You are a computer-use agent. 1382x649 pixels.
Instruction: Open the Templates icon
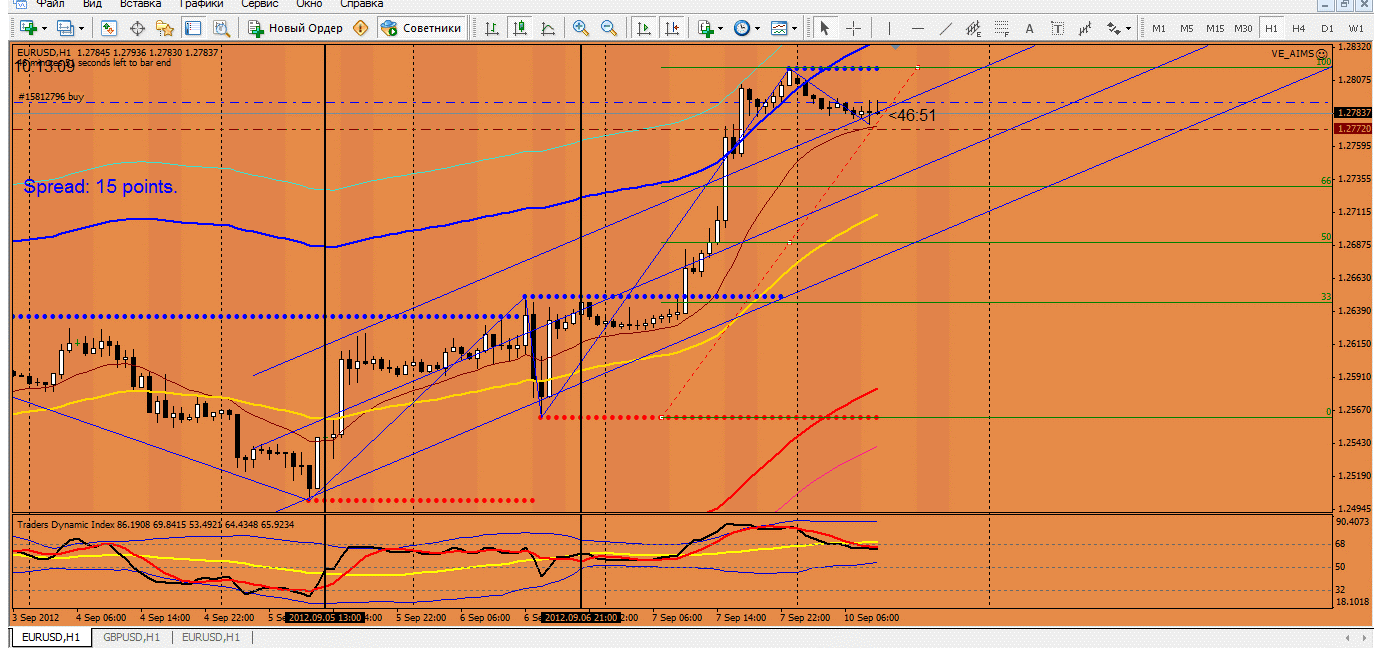(778, 28)
